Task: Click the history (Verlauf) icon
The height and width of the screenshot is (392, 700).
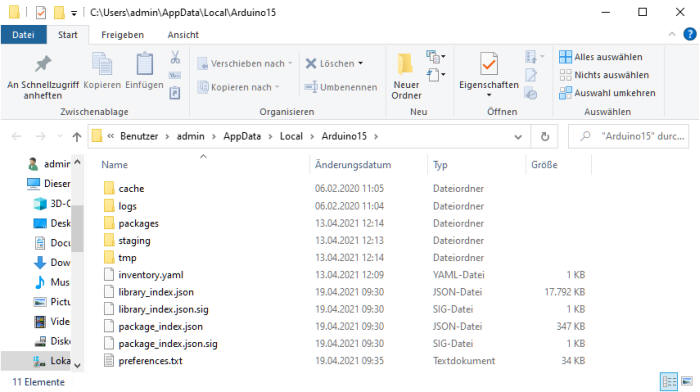Action: 531,93
